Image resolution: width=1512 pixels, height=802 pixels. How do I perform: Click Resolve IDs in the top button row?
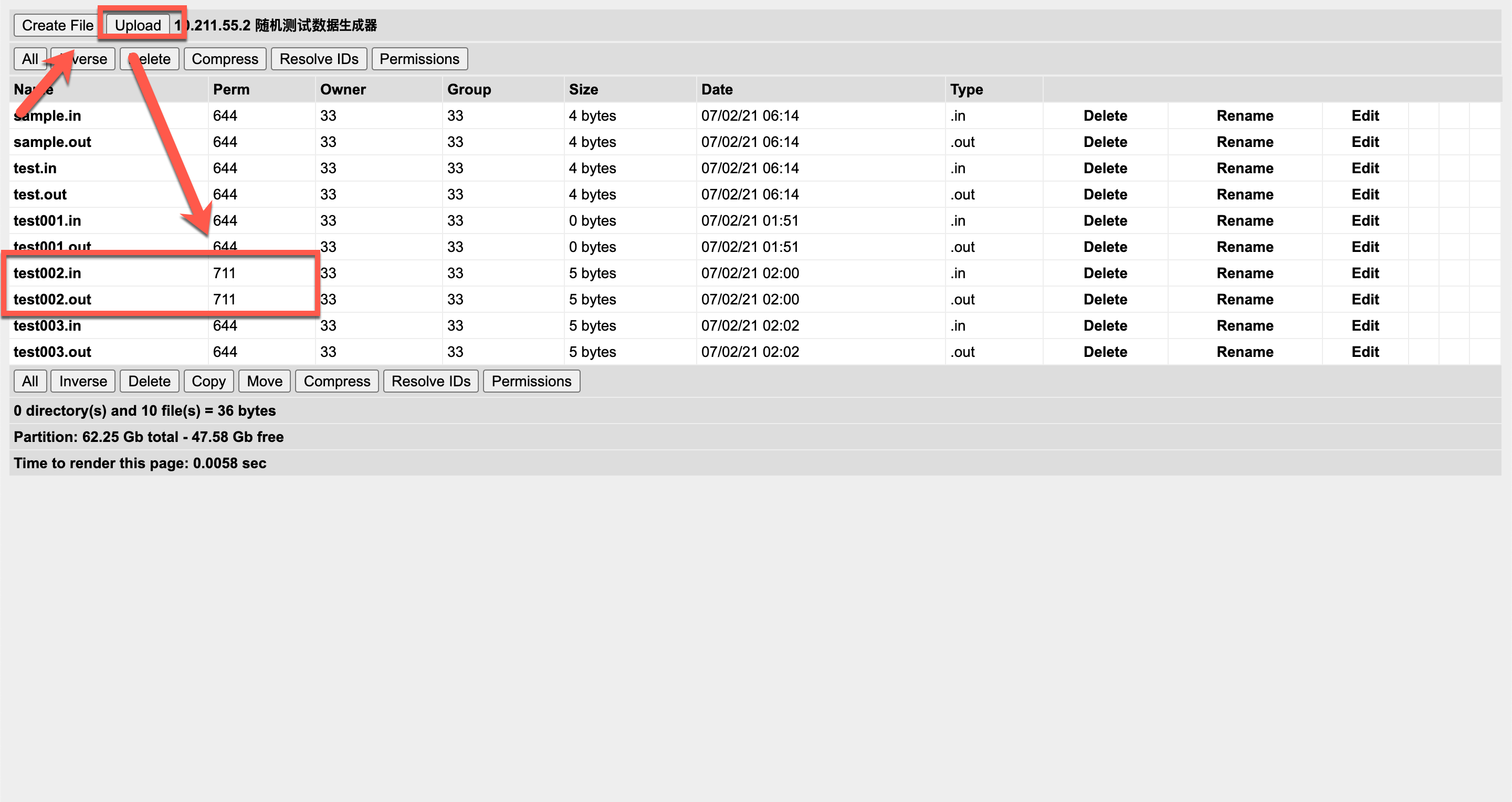[x=319, y=59]
